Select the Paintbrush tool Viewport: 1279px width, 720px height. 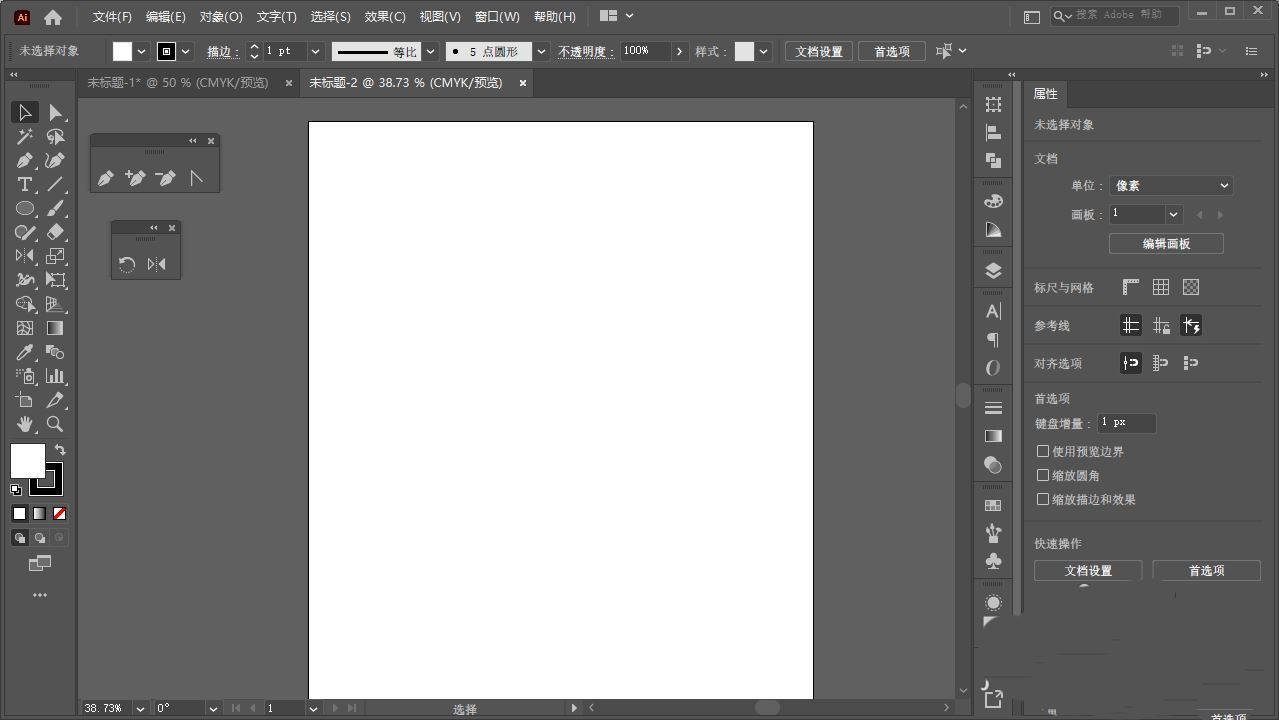point(56,208)
